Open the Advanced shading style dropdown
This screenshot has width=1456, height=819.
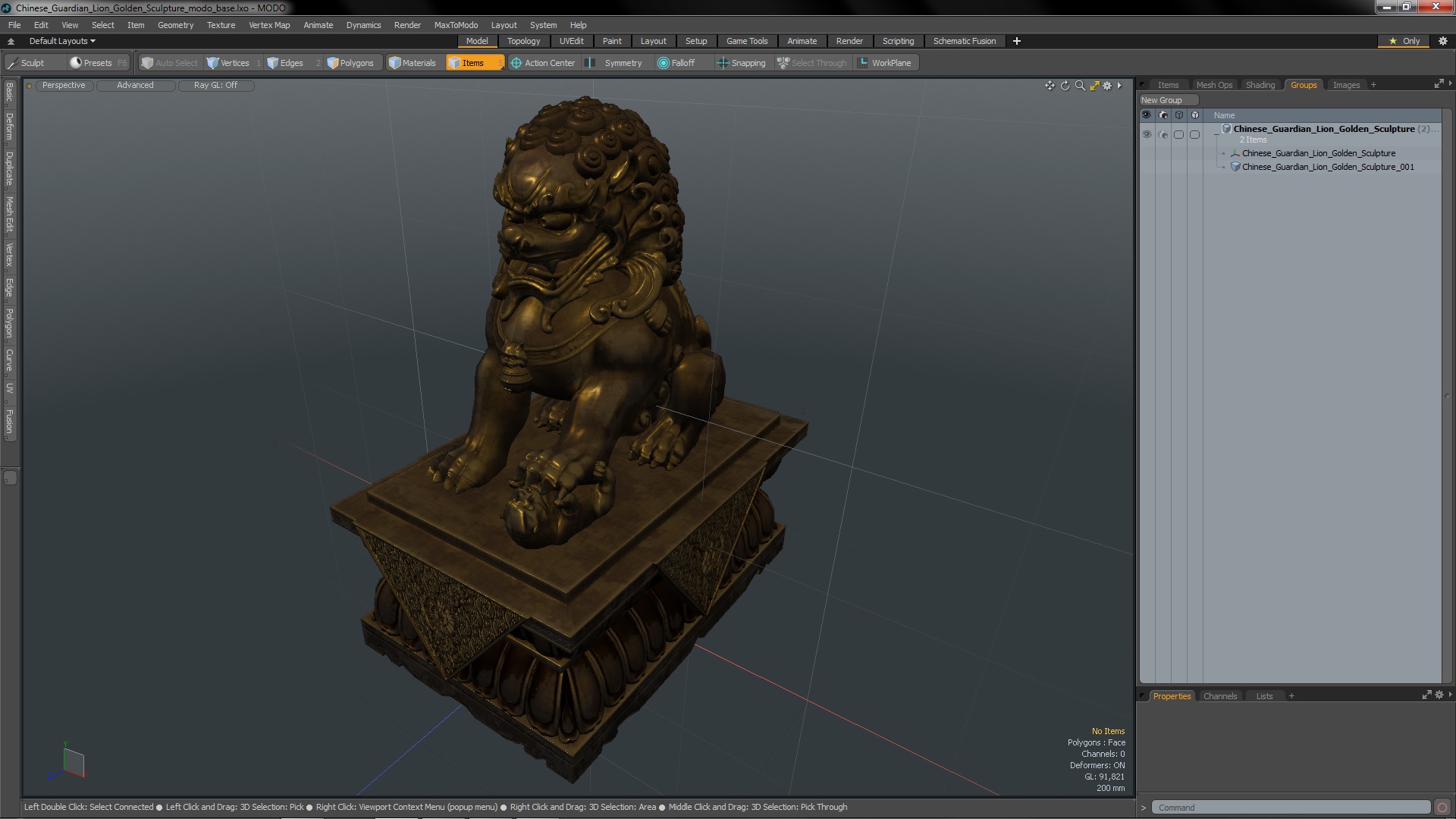tap(135, 85)
